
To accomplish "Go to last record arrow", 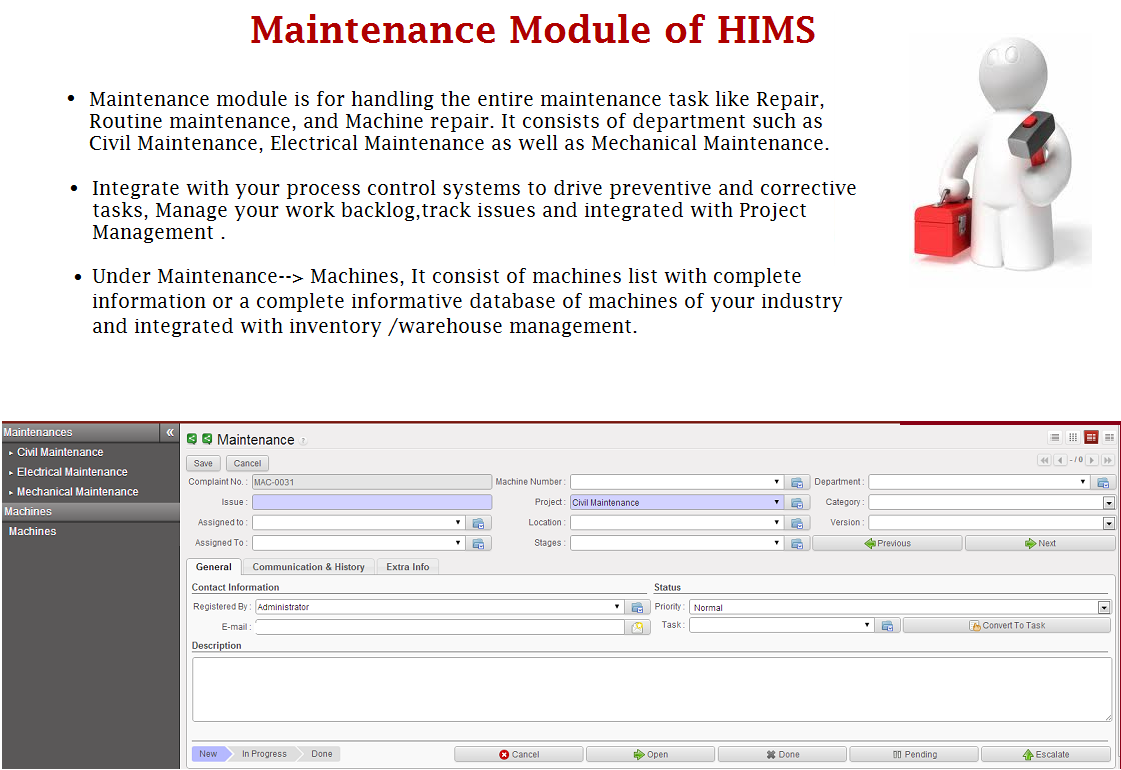I will pyautogui.click(x=1107, y=460).
